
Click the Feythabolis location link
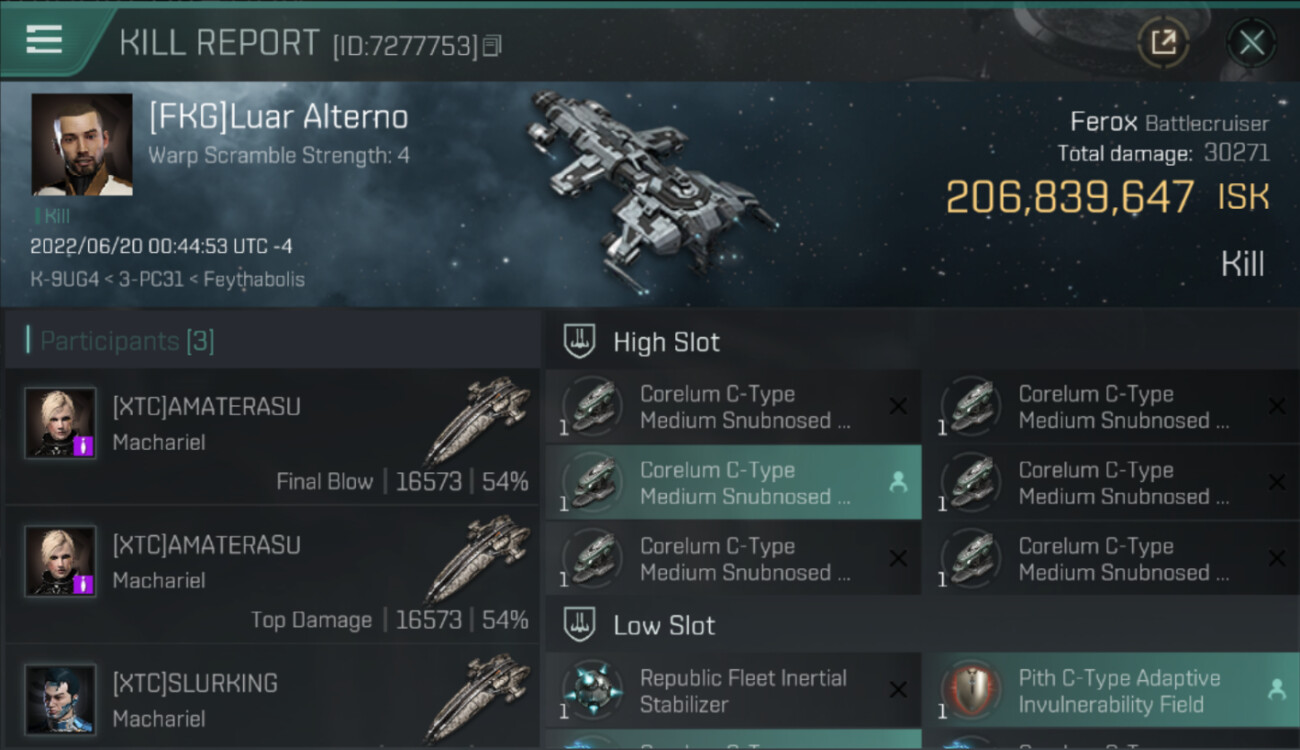(x=254, y=279)
